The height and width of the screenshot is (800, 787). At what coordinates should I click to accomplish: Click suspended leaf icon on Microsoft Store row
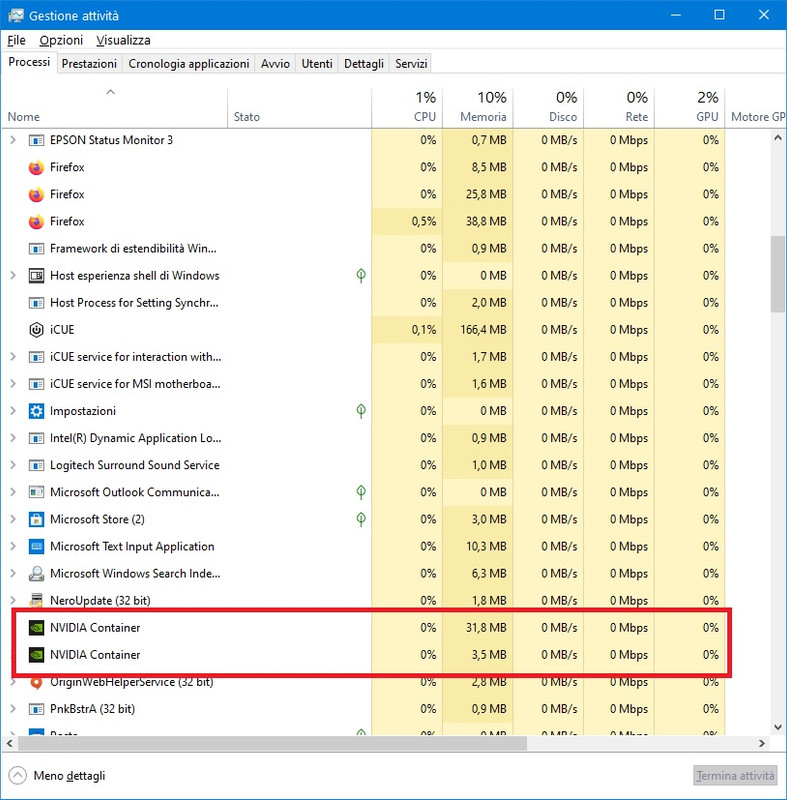361,519
